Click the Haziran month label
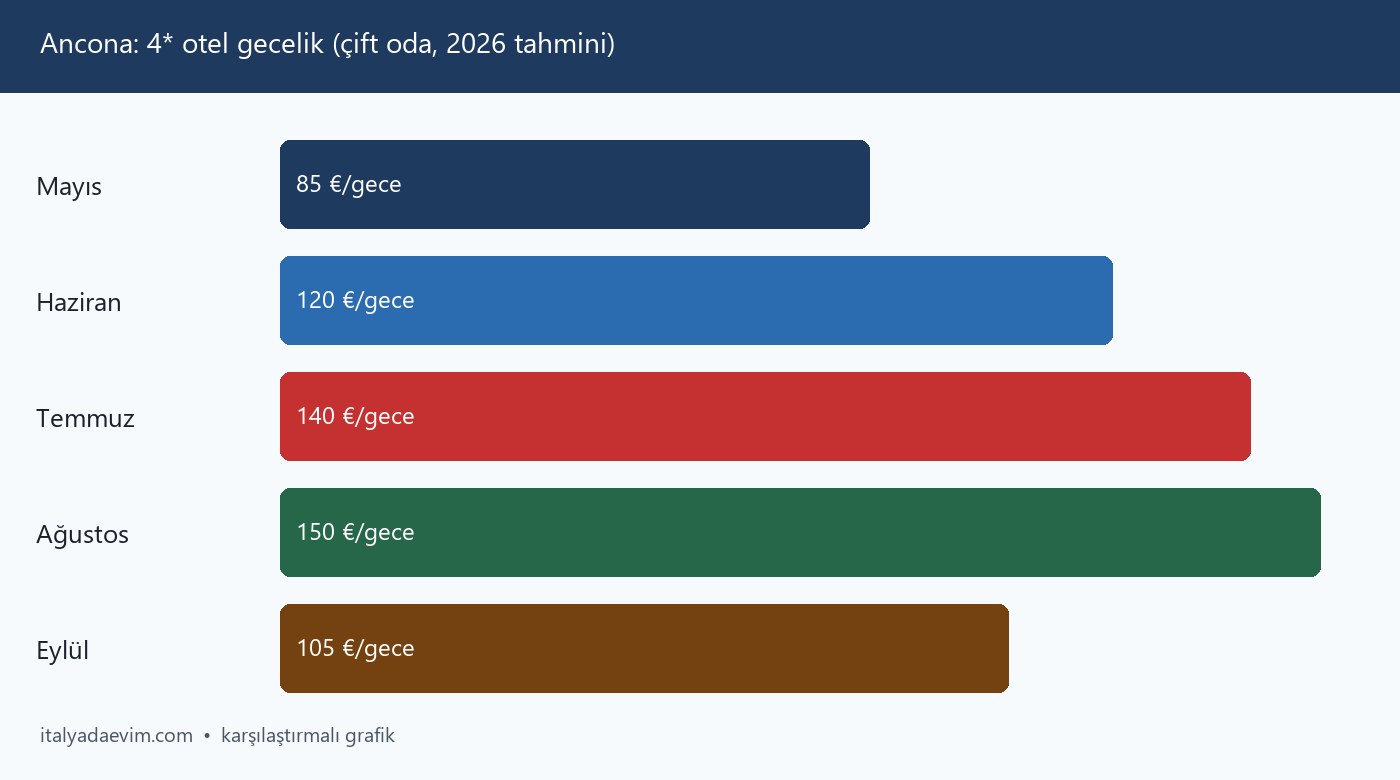1400x780 pixels. point(79,302)
